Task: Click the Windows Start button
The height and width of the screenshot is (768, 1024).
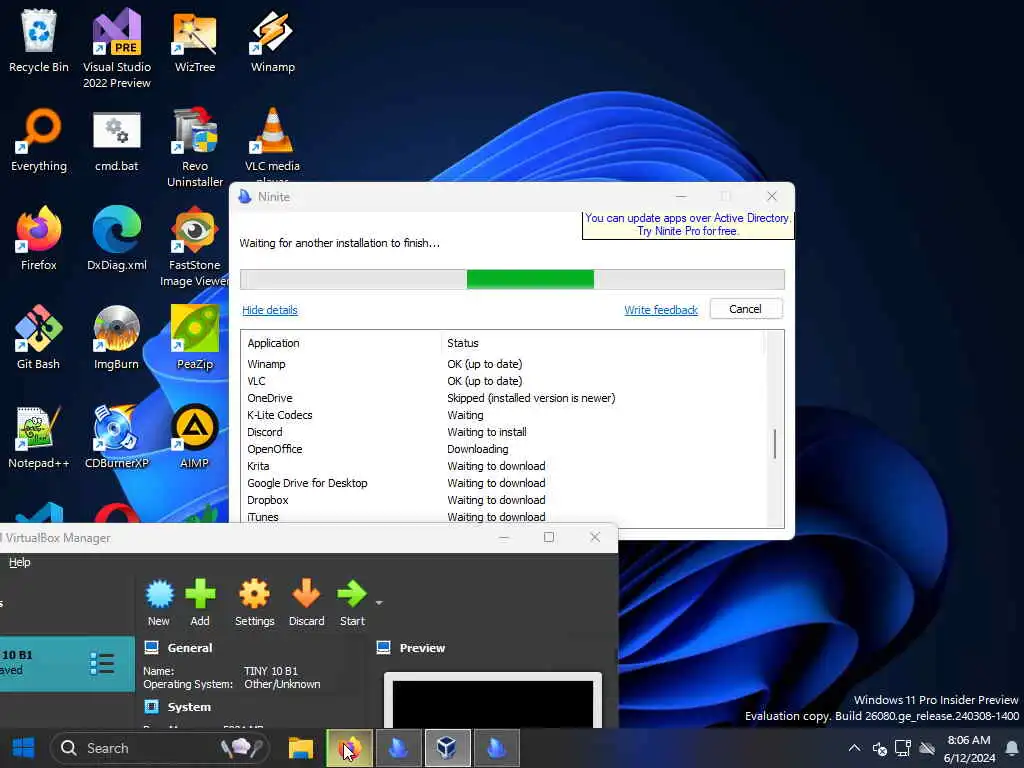Action: 24,748
